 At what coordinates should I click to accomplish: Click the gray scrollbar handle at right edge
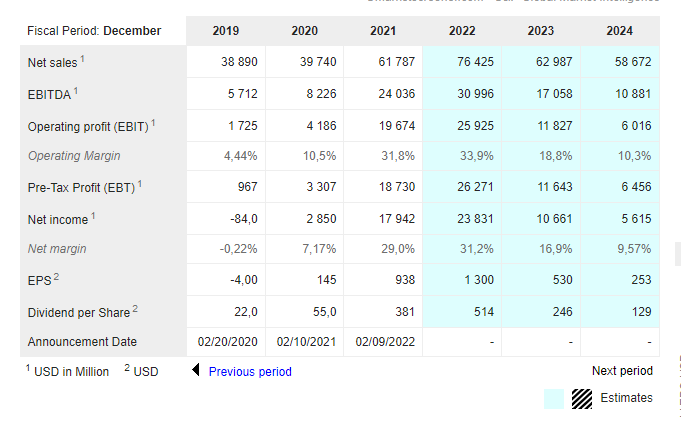(x=678, y=254)
